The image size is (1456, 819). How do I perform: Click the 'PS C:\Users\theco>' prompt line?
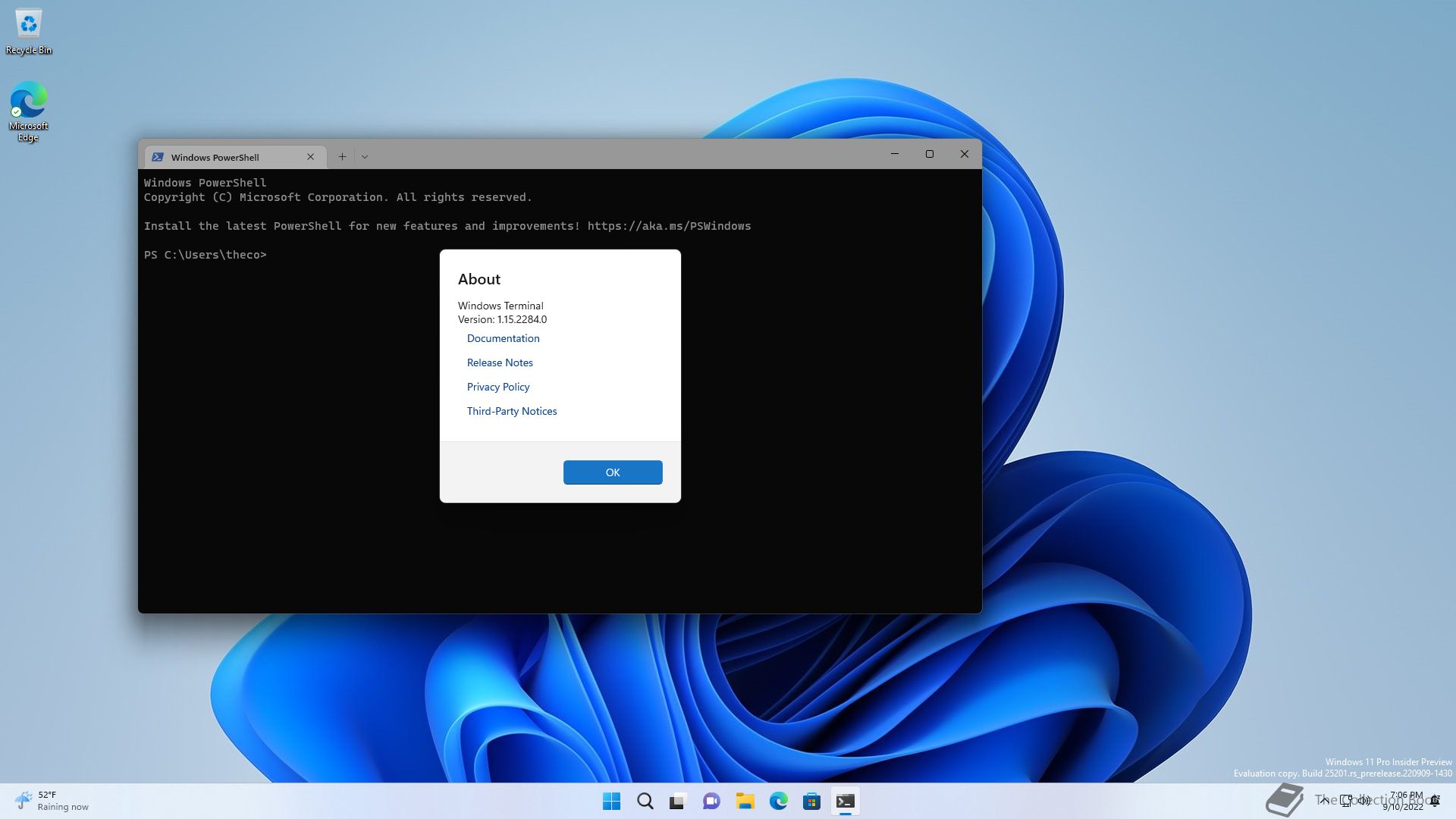click(x=206, y=255)
